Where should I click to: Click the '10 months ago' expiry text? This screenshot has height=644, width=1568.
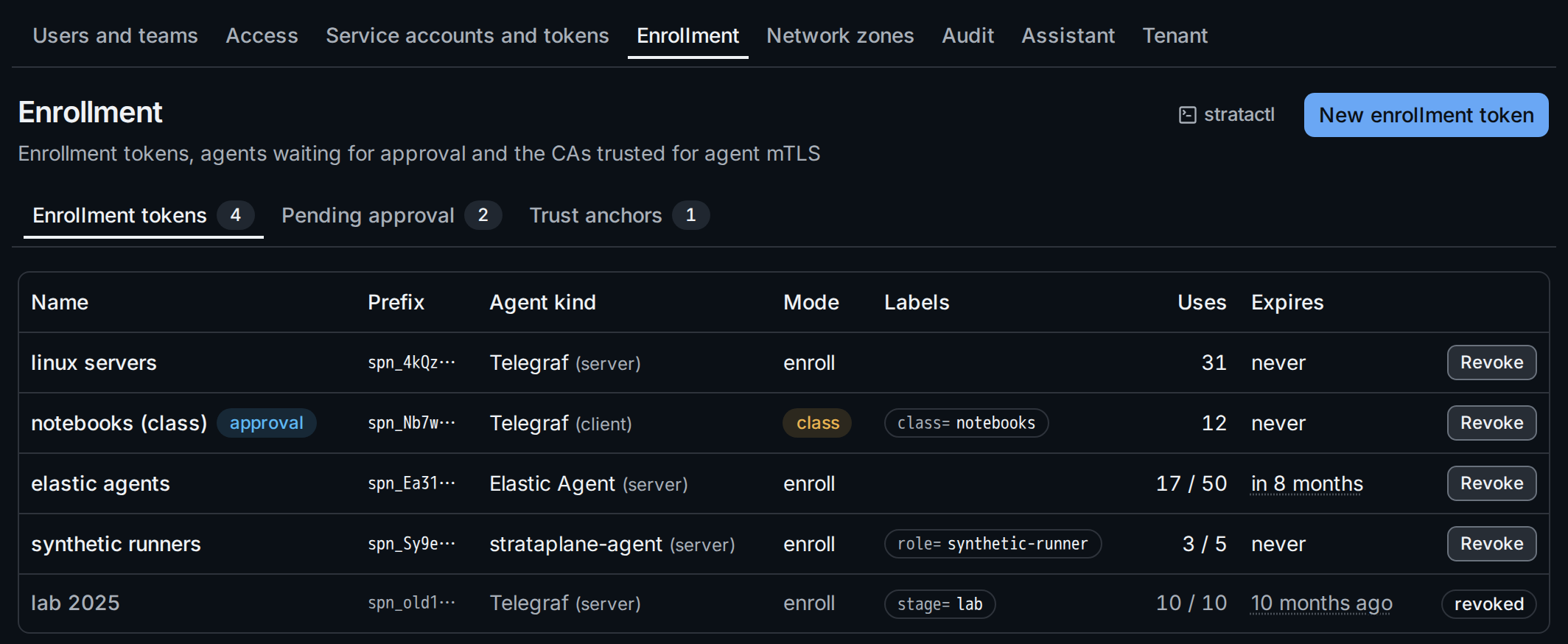click(1322, 603)
